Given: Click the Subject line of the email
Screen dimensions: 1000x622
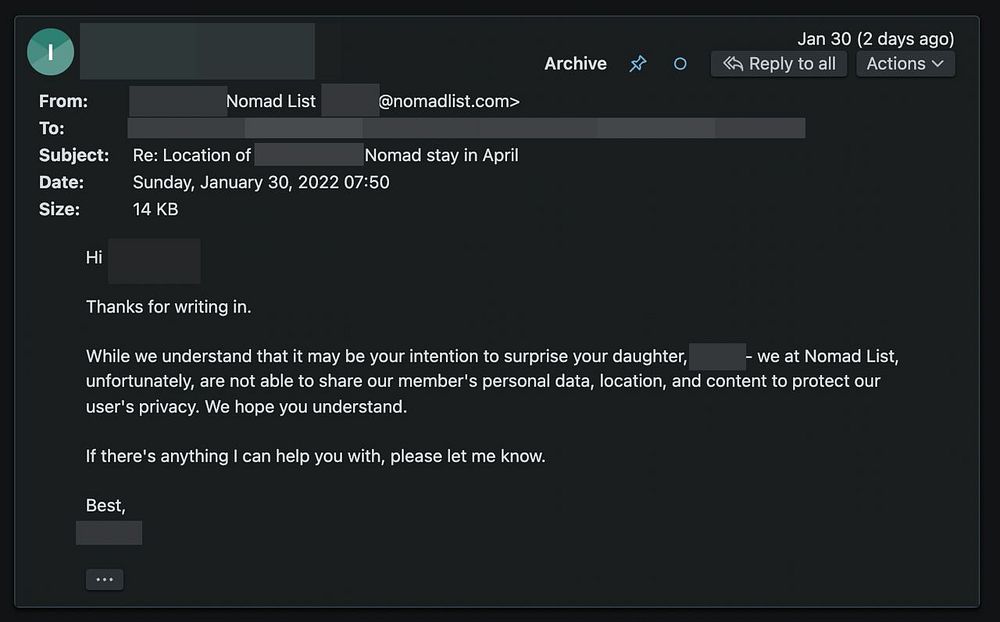Looking at the screenshot, I should [x=325, y=155].
